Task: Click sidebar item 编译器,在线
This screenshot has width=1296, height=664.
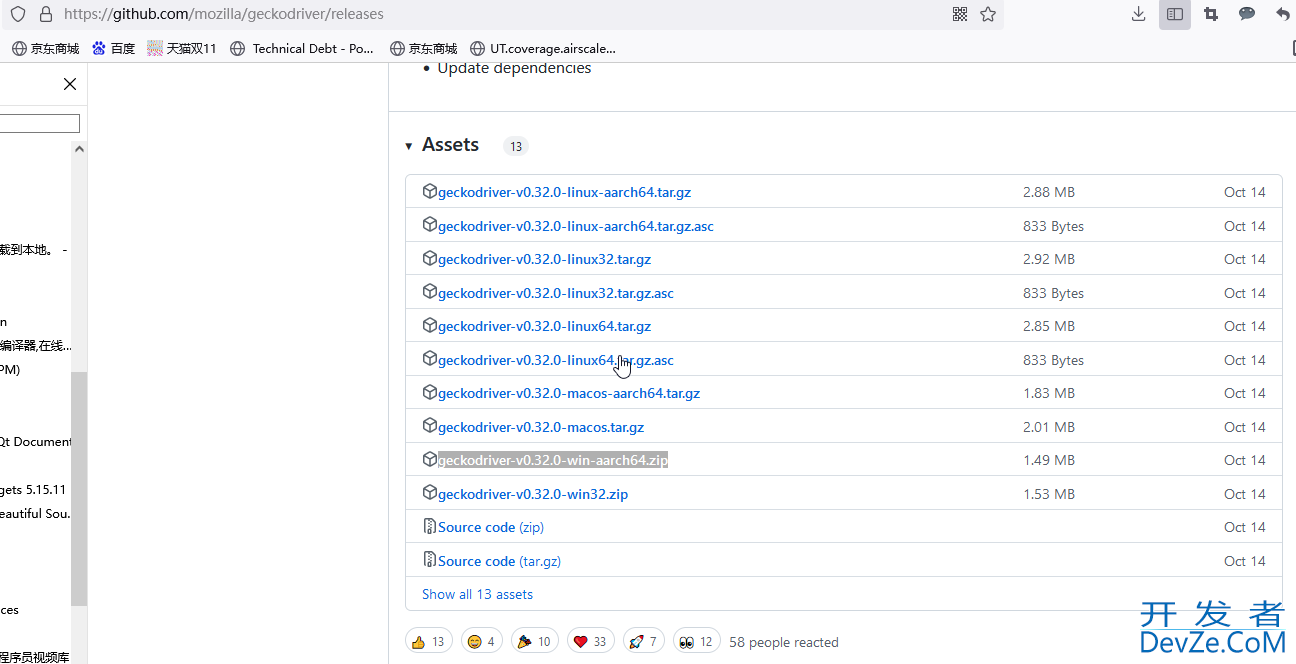Action: point(36,345)
